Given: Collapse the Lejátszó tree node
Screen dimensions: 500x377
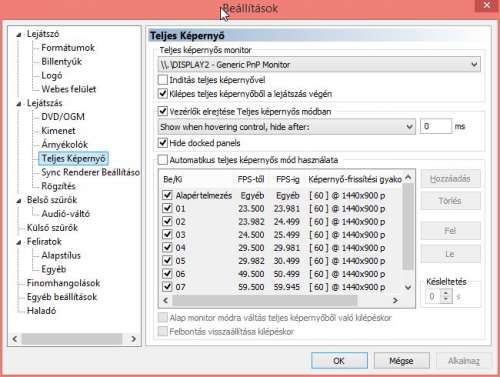Looking at the screenshot, I should click(19, 34).
